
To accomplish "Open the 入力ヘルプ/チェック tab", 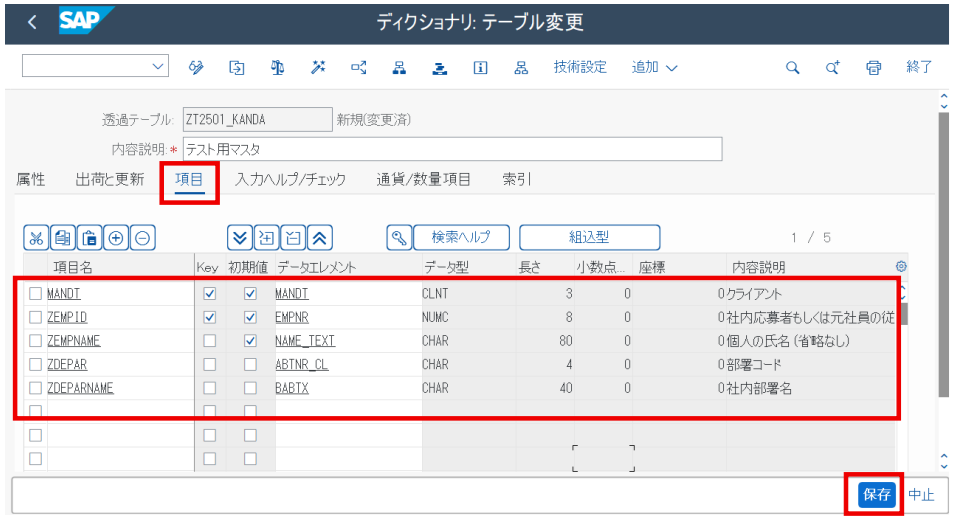I will pyautogui.click(x=290, y=179).
